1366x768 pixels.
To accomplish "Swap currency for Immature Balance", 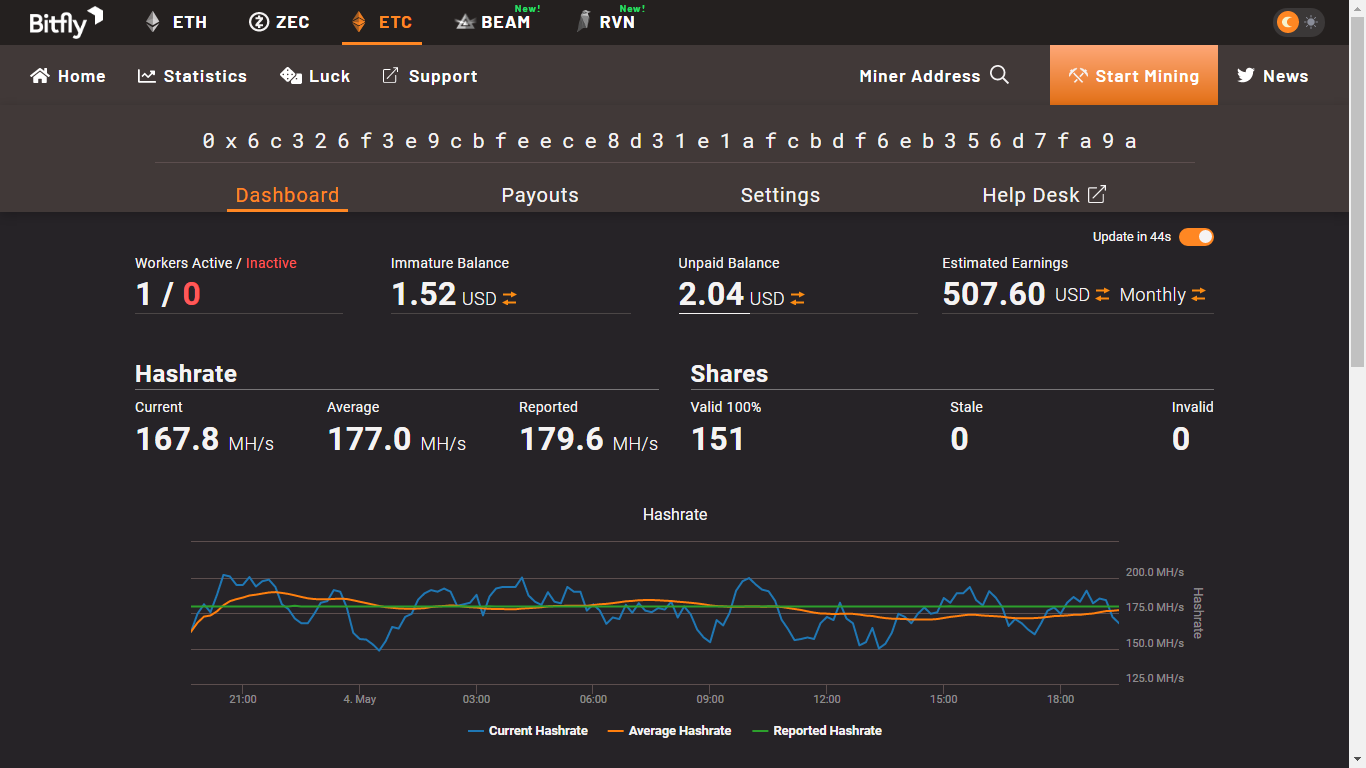I will click(510, 298).
